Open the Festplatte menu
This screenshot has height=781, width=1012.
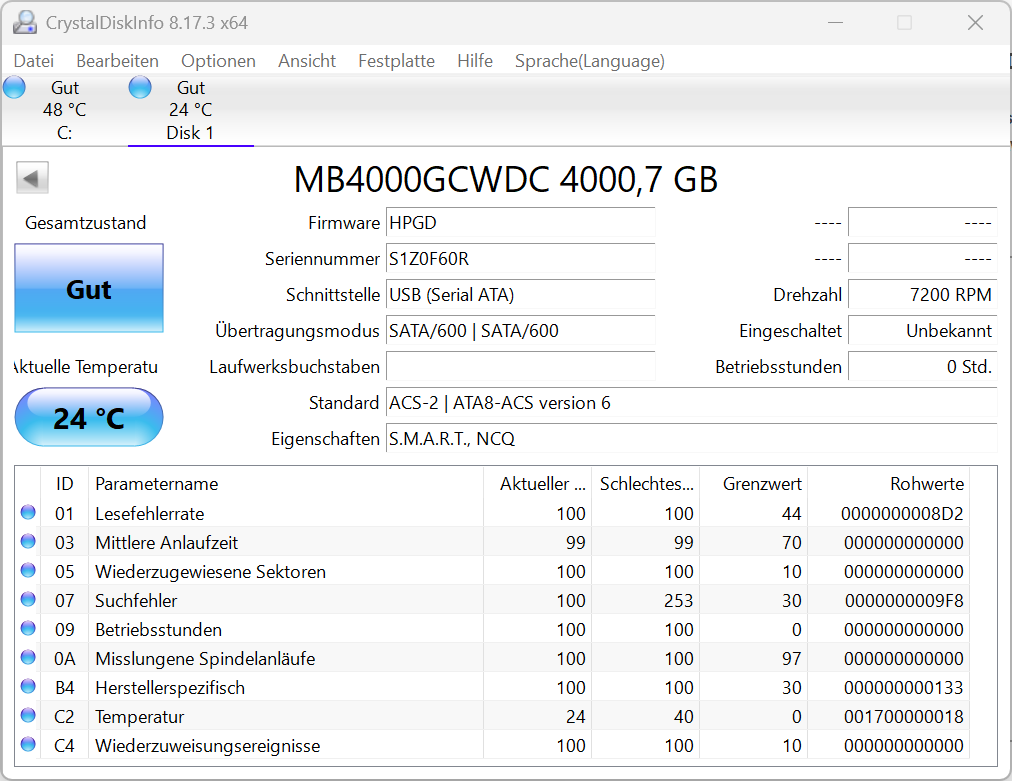pyautogui.click(x=396, y=61)
